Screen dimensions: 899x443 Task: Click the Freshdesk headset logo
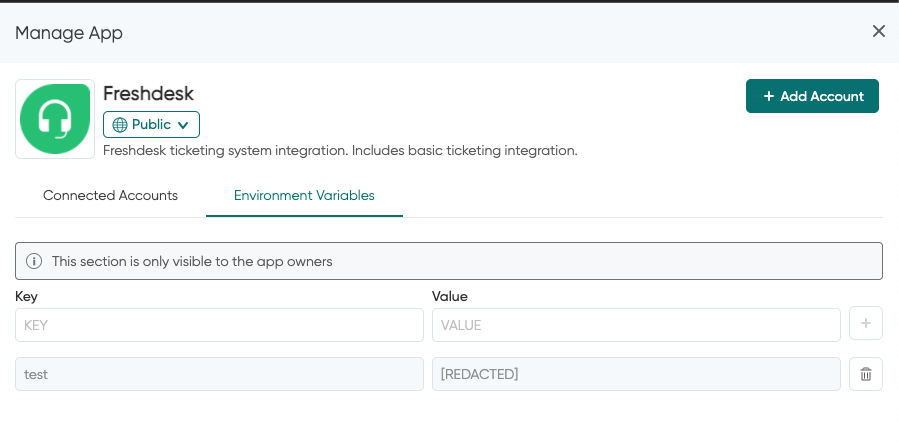pos(55,119)
